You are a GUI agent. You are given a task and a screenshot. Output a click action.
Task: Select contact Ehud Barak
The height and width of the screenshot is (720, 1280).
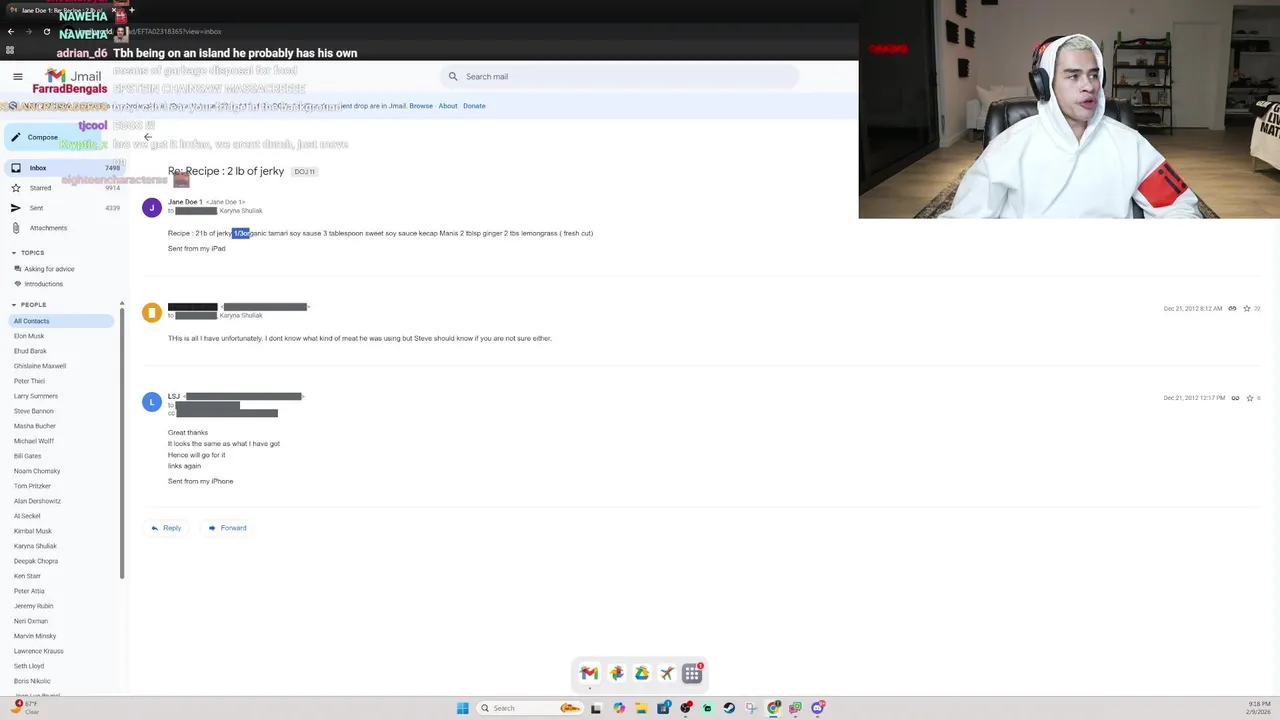[x=30, y=351]
